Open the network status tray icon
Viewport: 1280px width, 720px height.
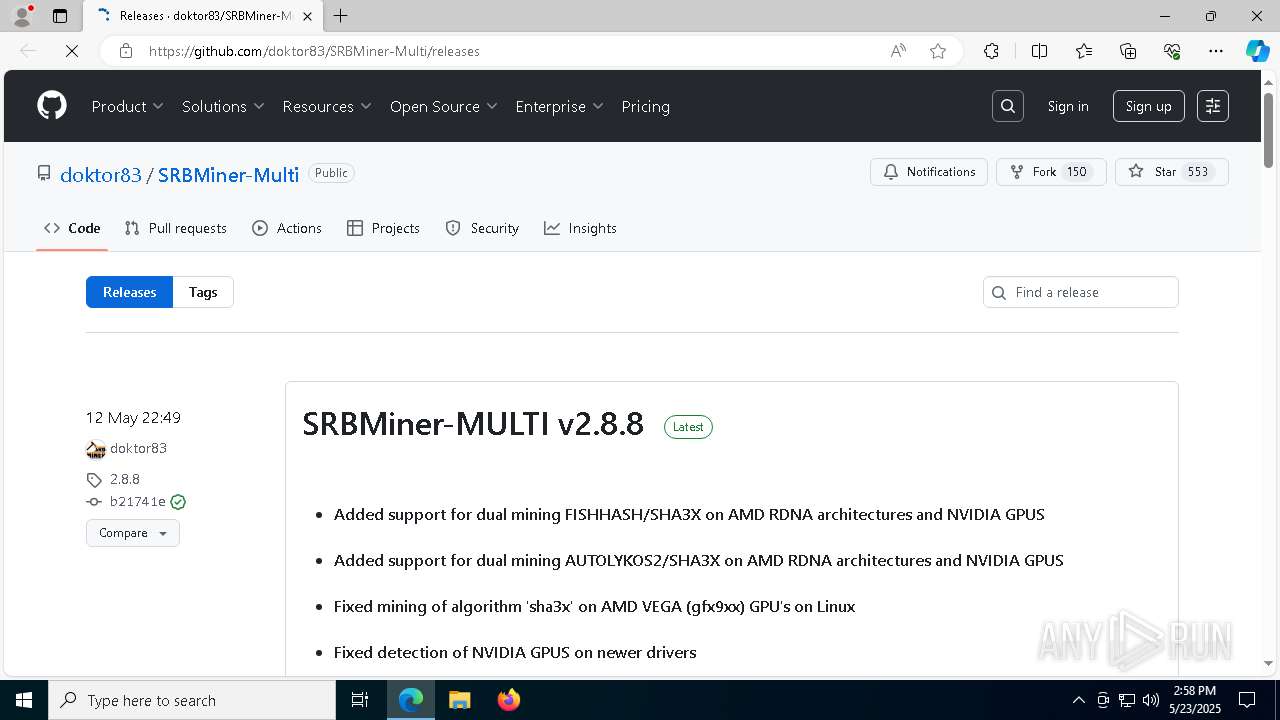[1127, 700]
